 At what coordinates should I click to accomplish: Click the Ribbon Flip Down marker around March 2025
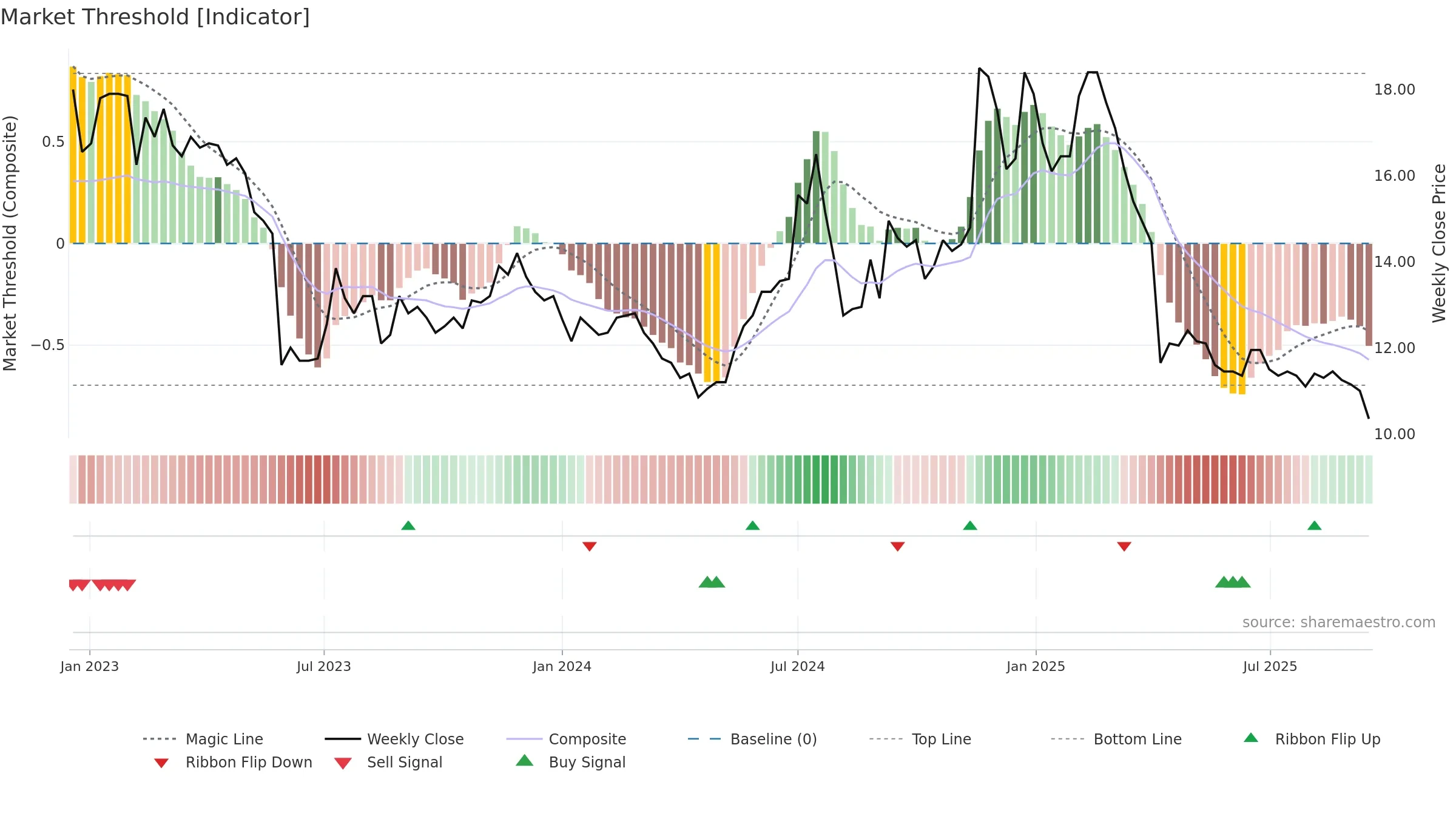[1124, 547]
